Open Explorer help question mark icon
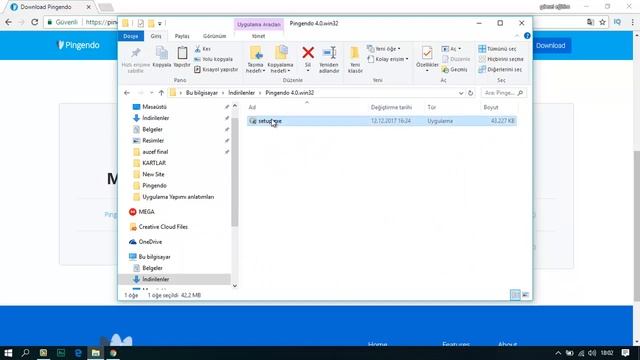This screenshot has height=360, width=640. tap(527, 36)
